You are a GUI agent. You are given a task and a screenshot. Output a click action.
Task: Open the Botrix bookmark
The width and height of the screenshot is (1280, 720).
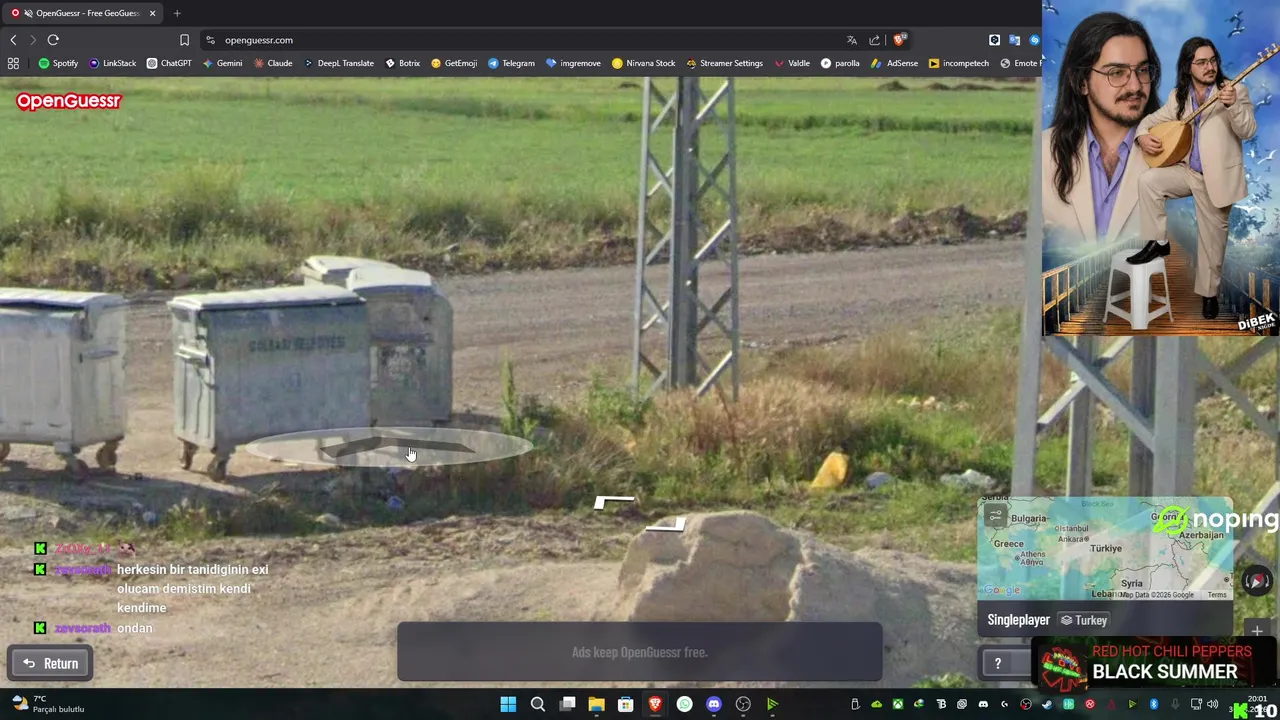click(403, 63)
